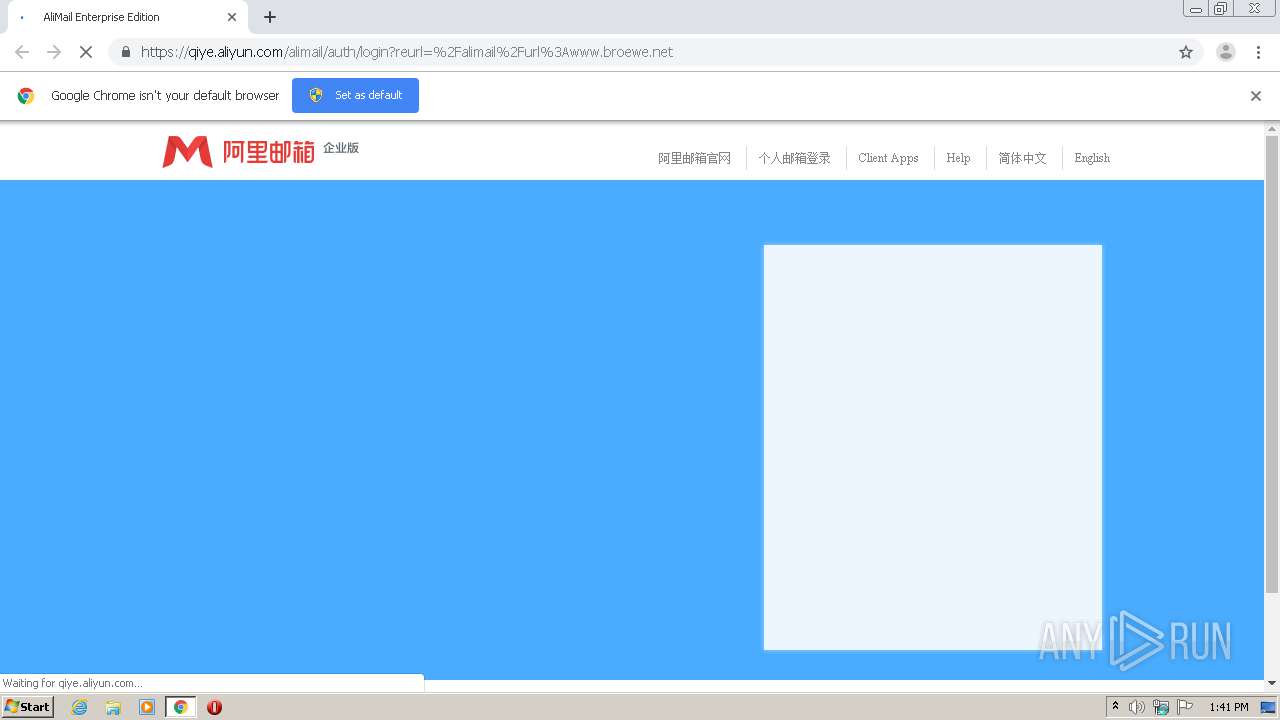The image size is (1280, 720).
Task: Switch language to English
Action: pyautogui.click(x=1092, y=158)
